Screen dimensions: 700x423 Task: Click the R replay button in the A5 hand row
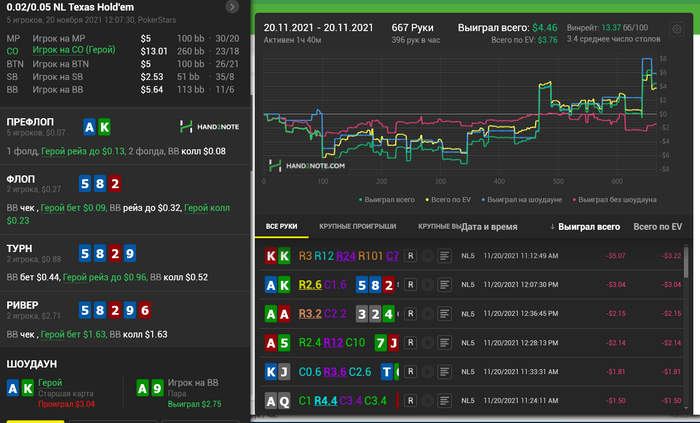click(410, 343)
